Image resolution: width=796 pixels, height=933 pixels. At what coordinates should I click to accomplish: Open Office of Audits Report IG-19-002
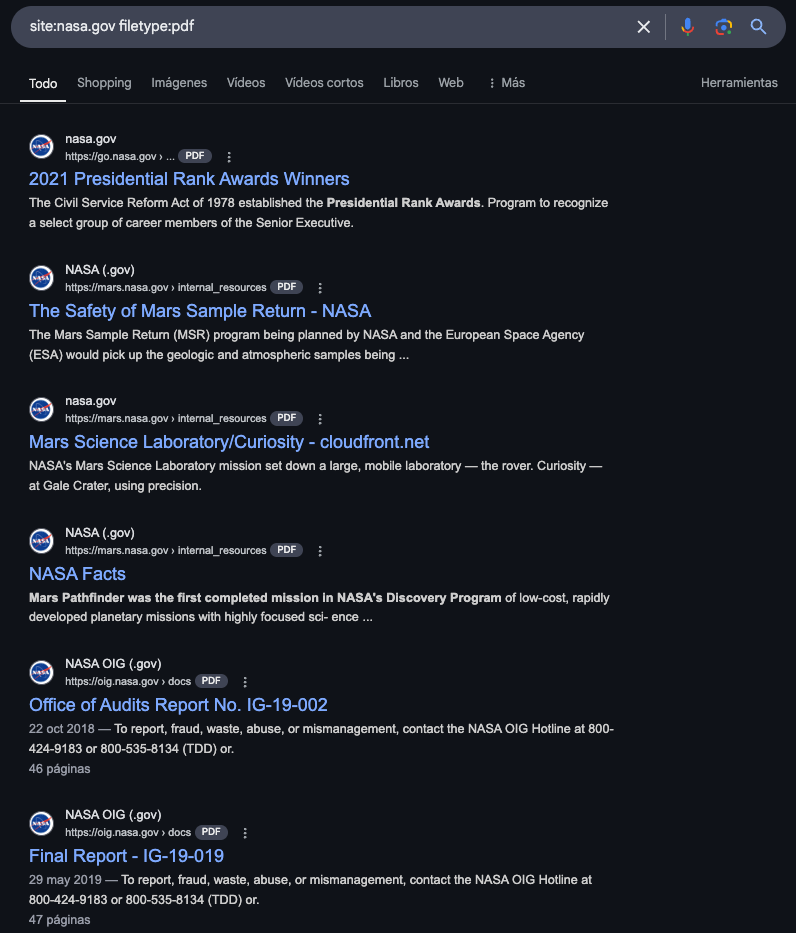coord(178,705)
